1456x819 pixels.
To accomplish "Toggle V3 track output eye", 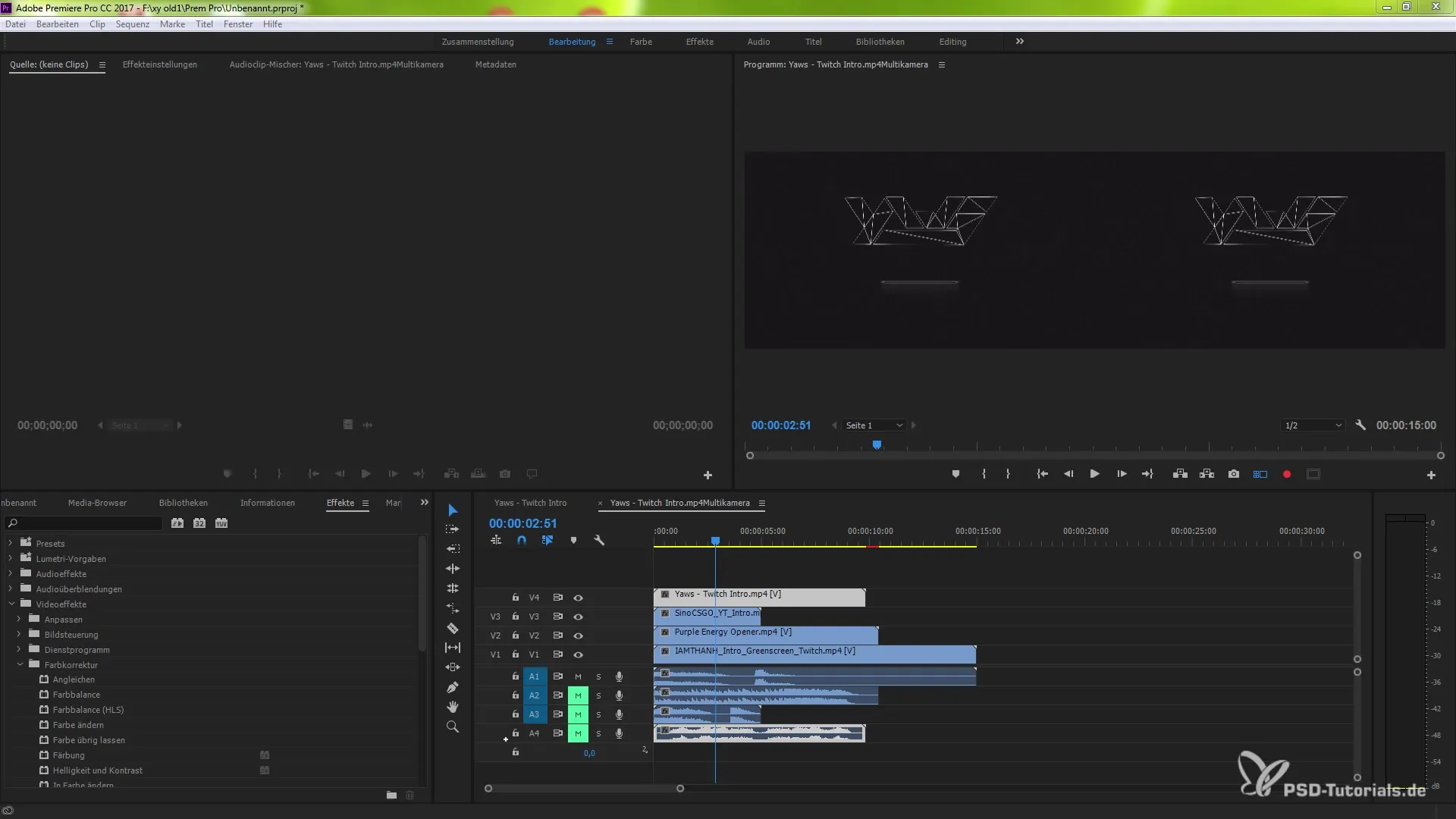I will click(x=578, y=617).
